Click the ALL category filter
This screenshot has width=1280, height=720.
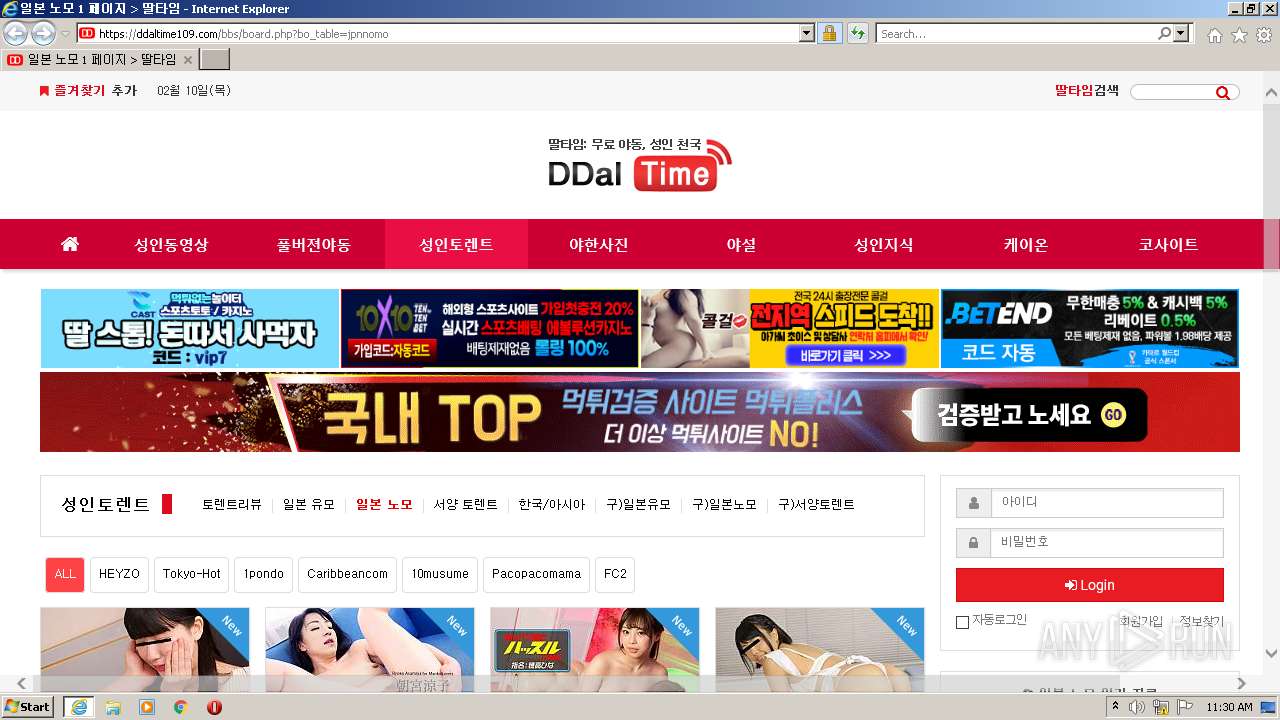(x=65, y=574)
